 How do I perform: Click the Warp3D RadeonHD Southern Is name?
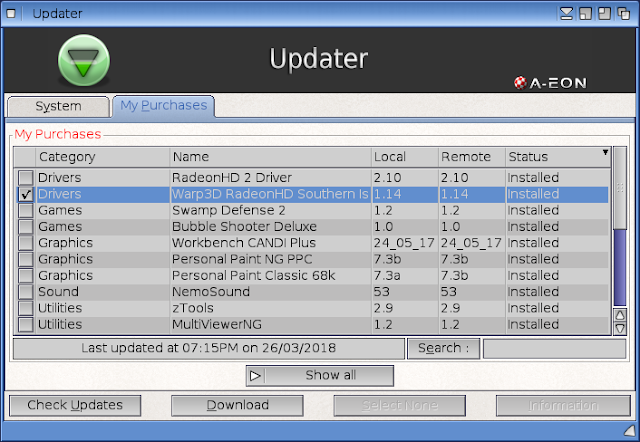tap(270, 194)
